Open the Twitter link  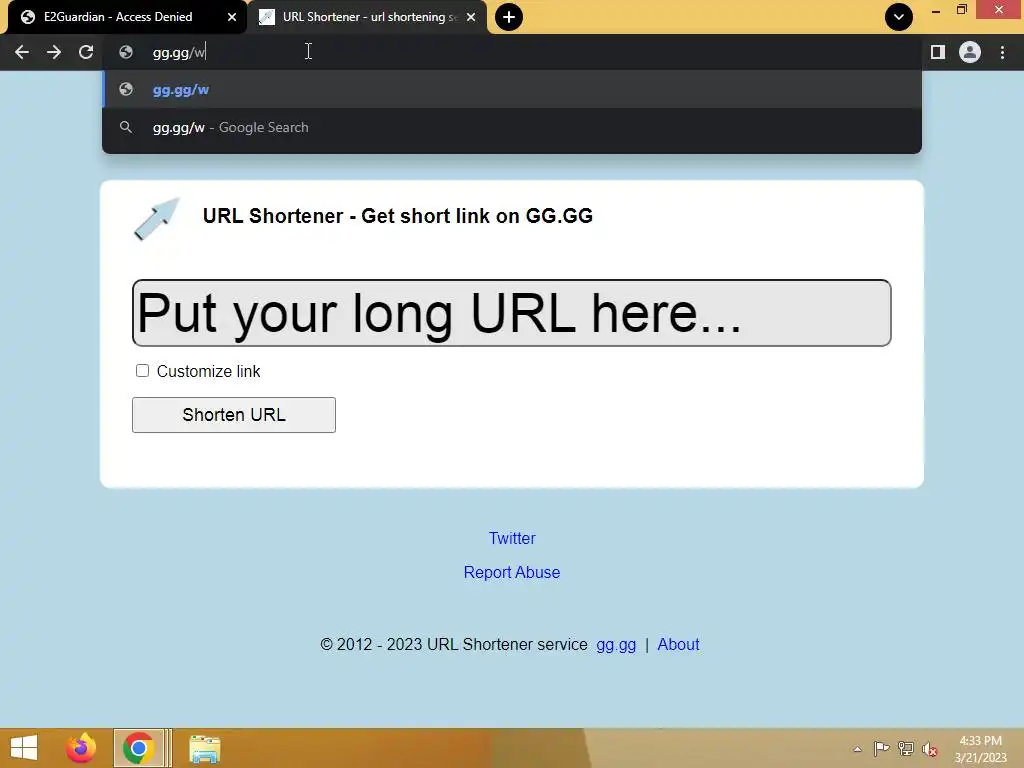[x=512, y=538]
